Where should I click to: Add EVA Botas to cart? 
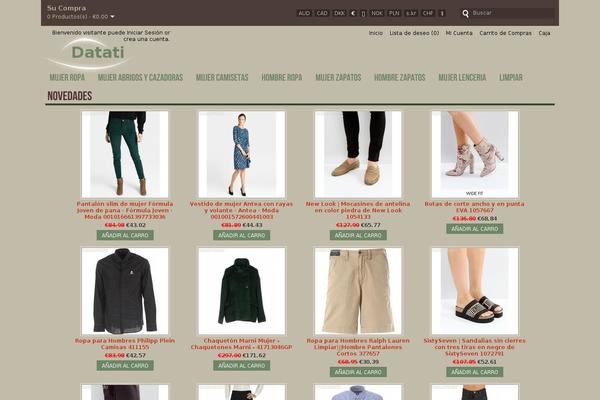(x=475, y=229)
